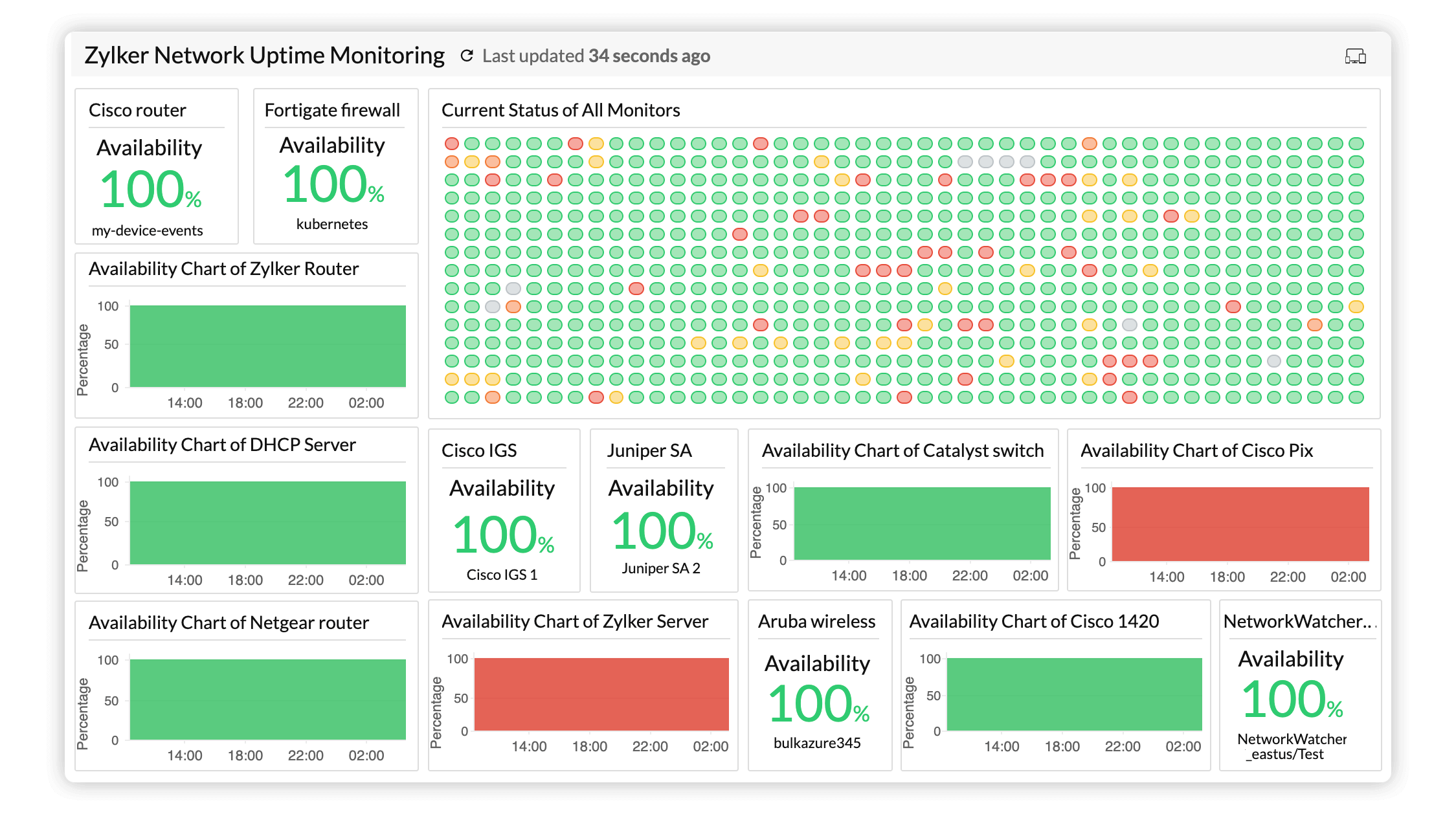
Task: Click the refresh icon next to dashboard title
Action: 467,56
